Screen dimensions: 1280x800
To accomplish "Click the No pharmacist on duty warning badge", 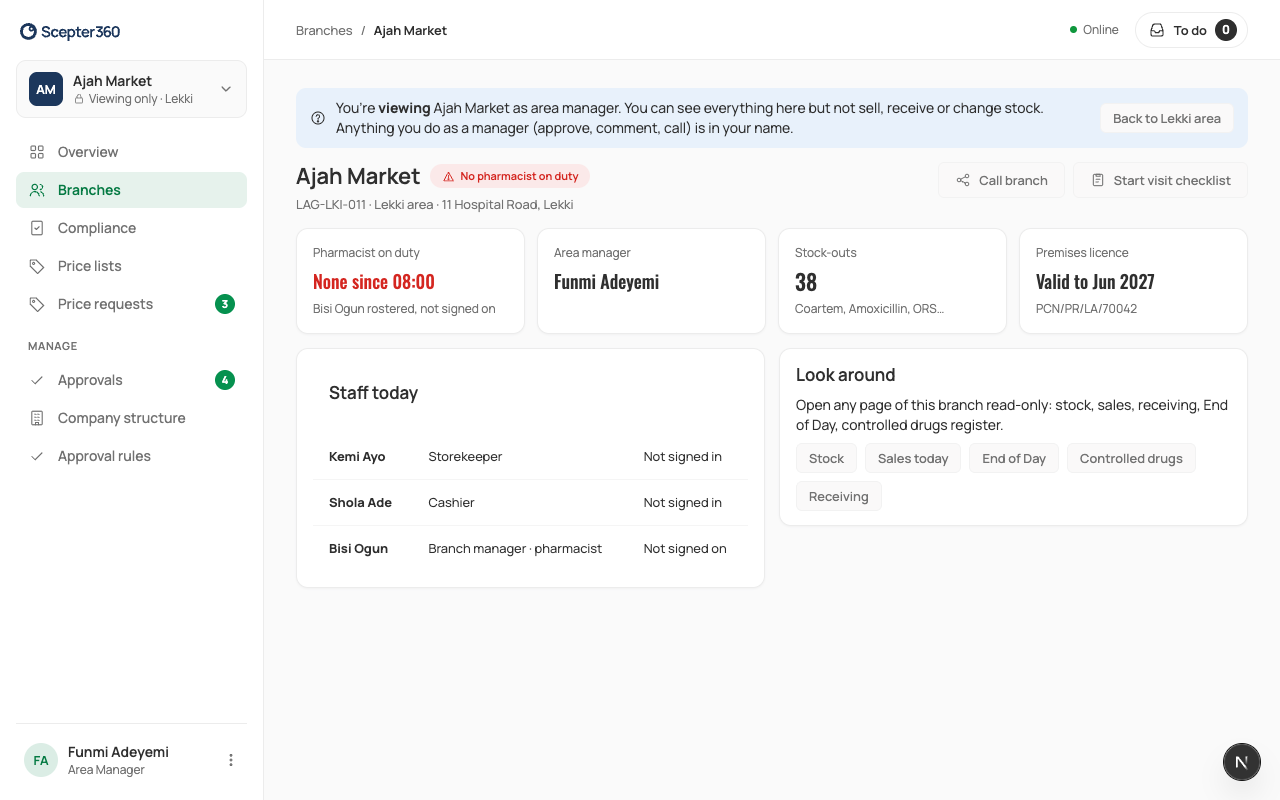I will [x=510, y=176].
